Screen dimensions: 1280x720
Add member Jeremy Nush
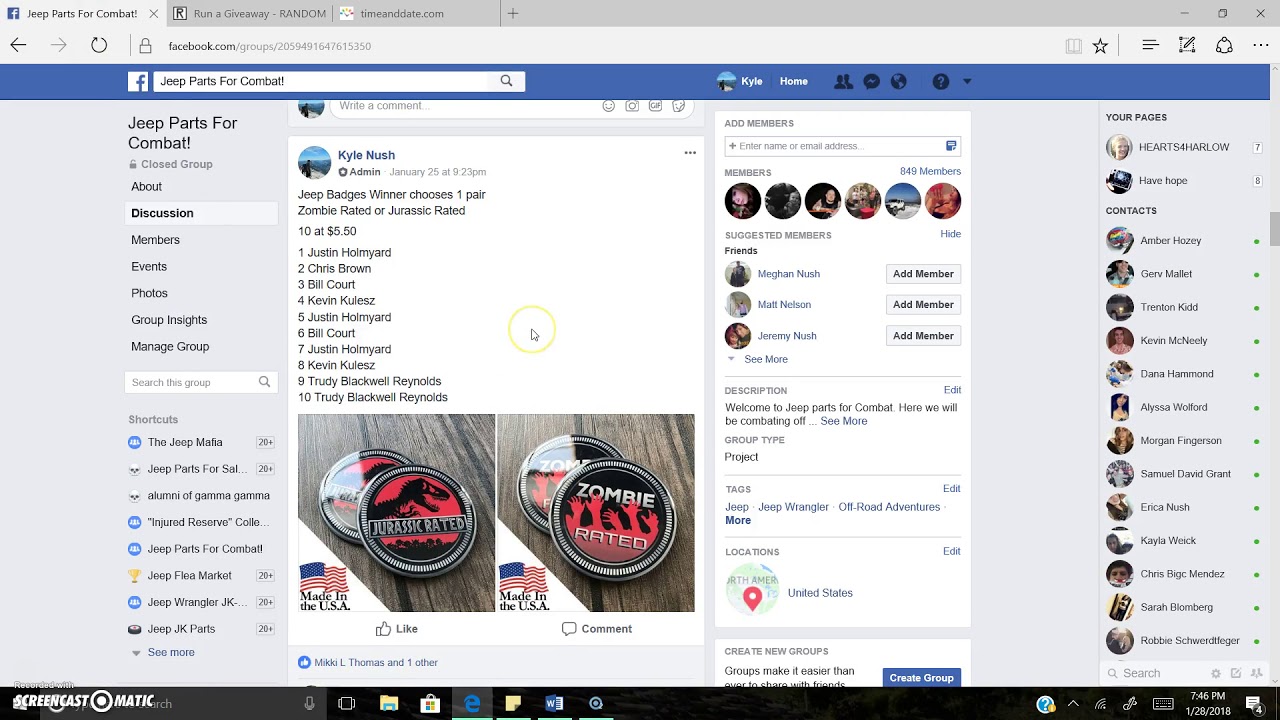[923, 336]
